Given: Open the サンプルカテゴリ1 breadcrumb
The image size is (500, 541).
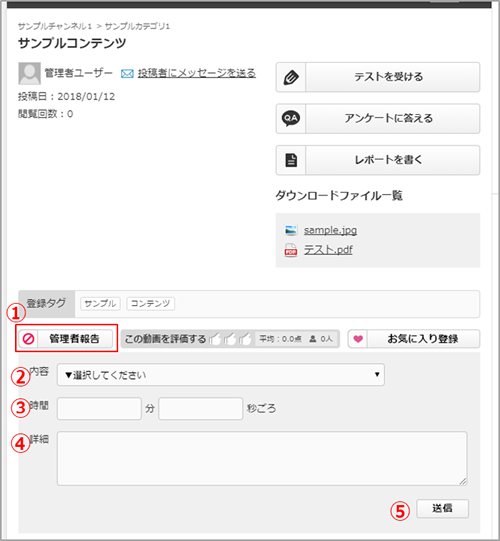Looking at the screenshot, I should coord(137,26).
